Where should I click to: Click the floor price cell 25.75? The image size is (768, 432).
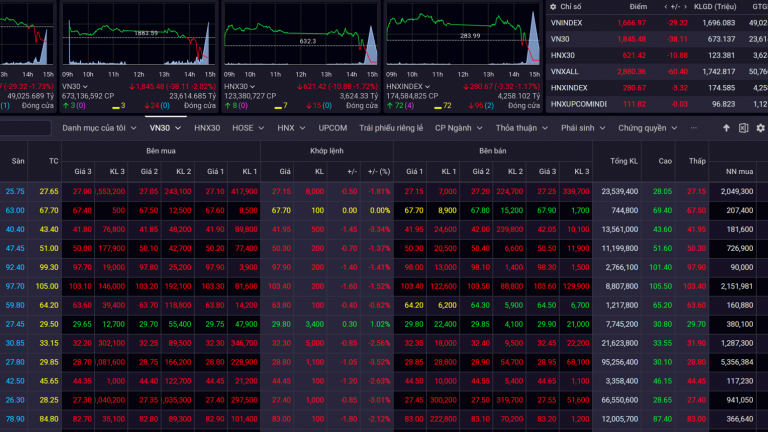pyautogui.click(x=15, y=192)
